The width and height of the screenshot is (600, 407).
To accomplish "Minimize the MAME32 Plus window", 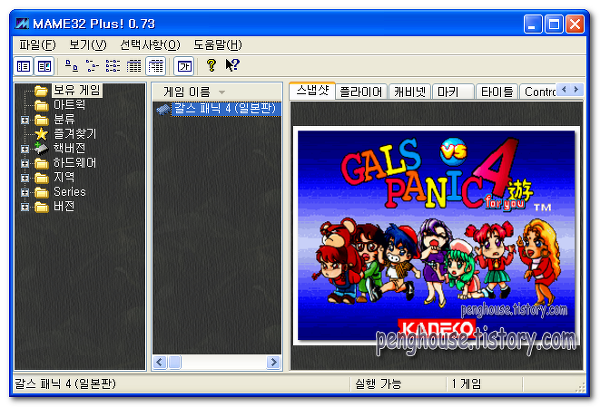I will point(533,24).
